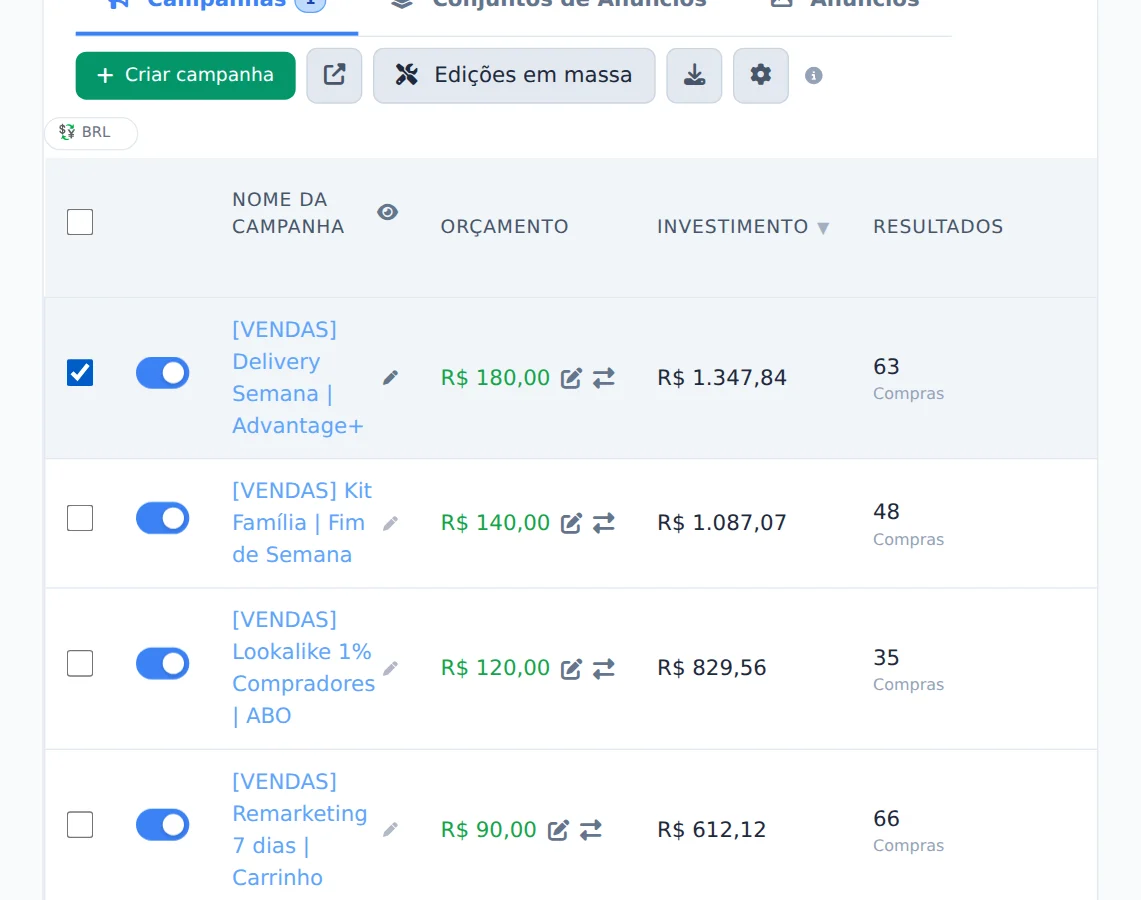Rename Lookalike 1% campaign with pencil icon
The height and width of the screenshot is (900, 1141).
[391, 668]
